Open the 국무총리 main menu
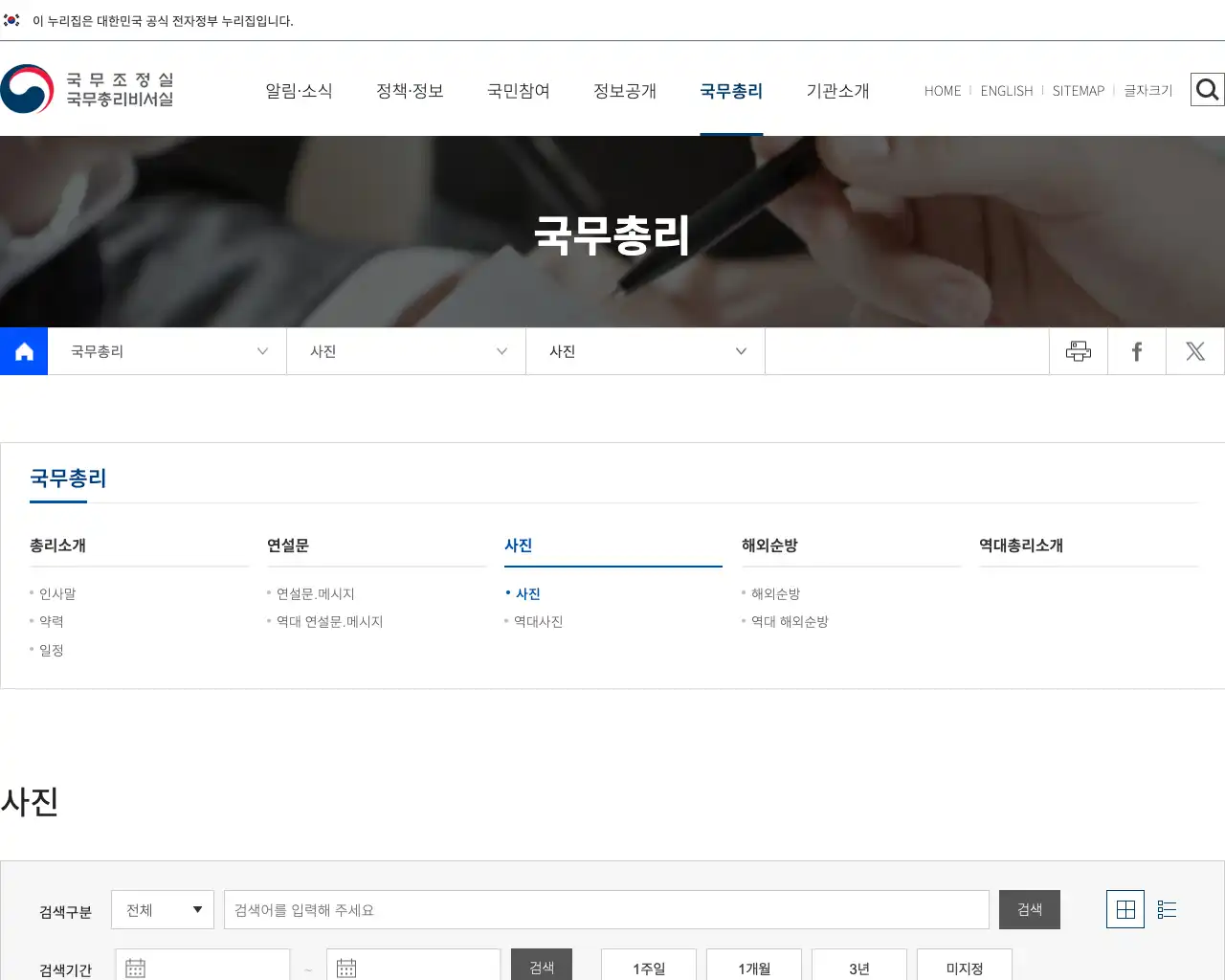This screenshot has width=1225, height=980. click(731, 91)
